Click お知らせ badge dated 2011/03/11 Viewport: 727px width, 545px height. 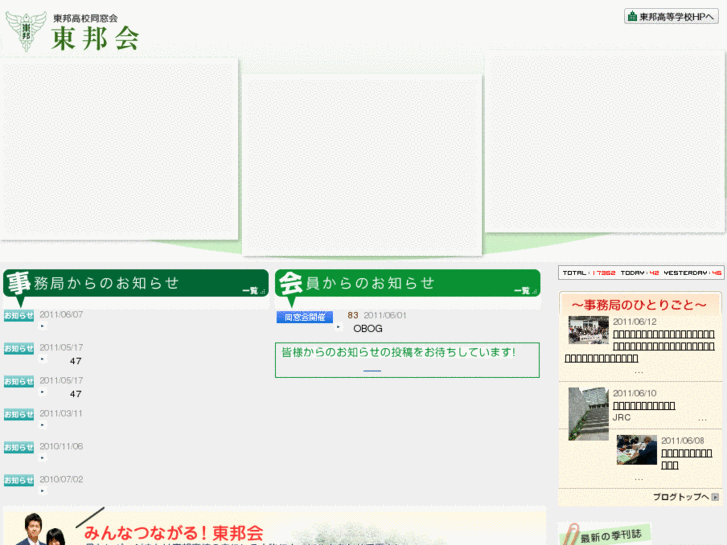pyautogui.click(x=19, y=415)
